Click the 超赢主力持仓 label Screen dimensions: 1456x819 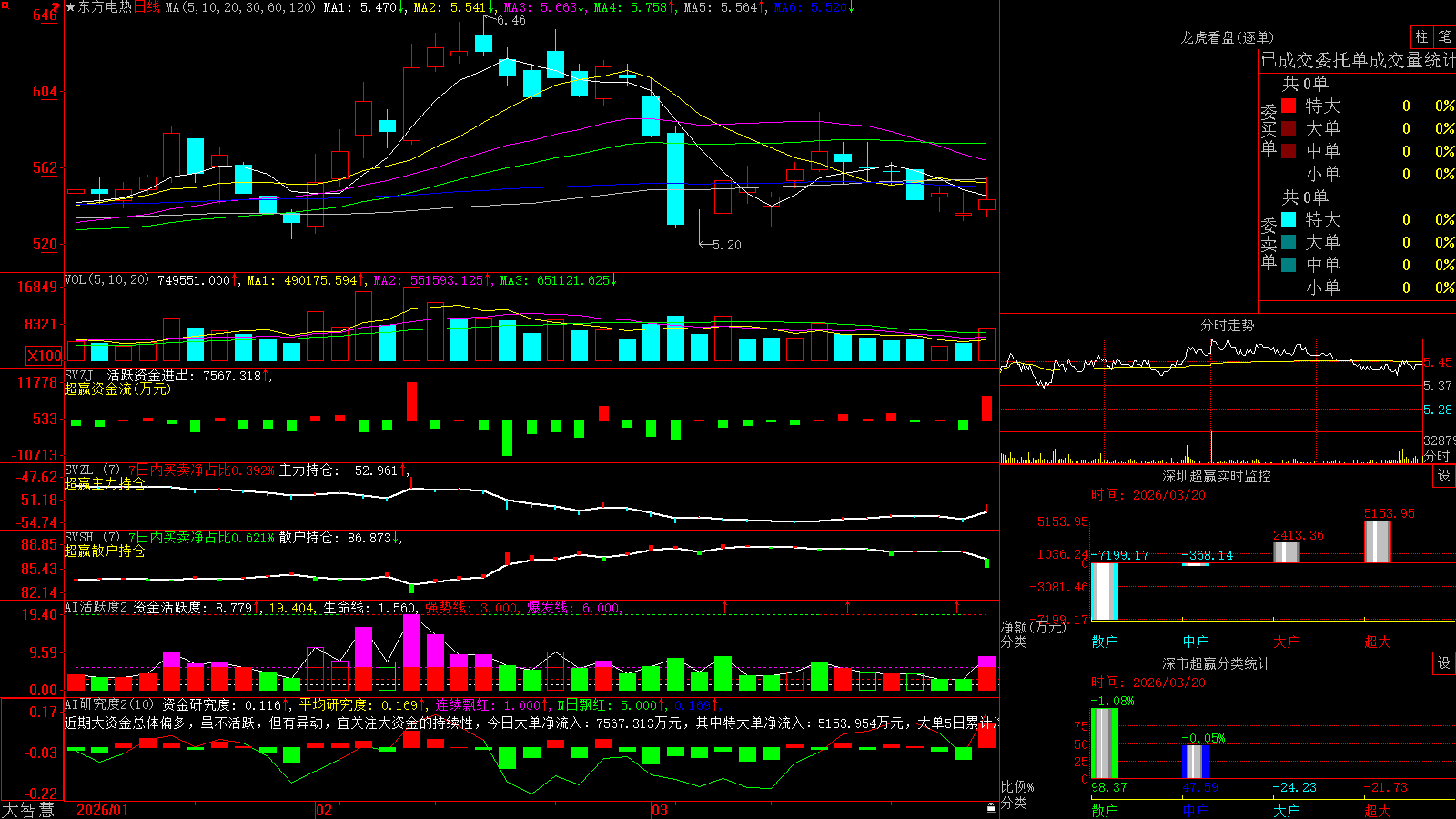[105, 483]
